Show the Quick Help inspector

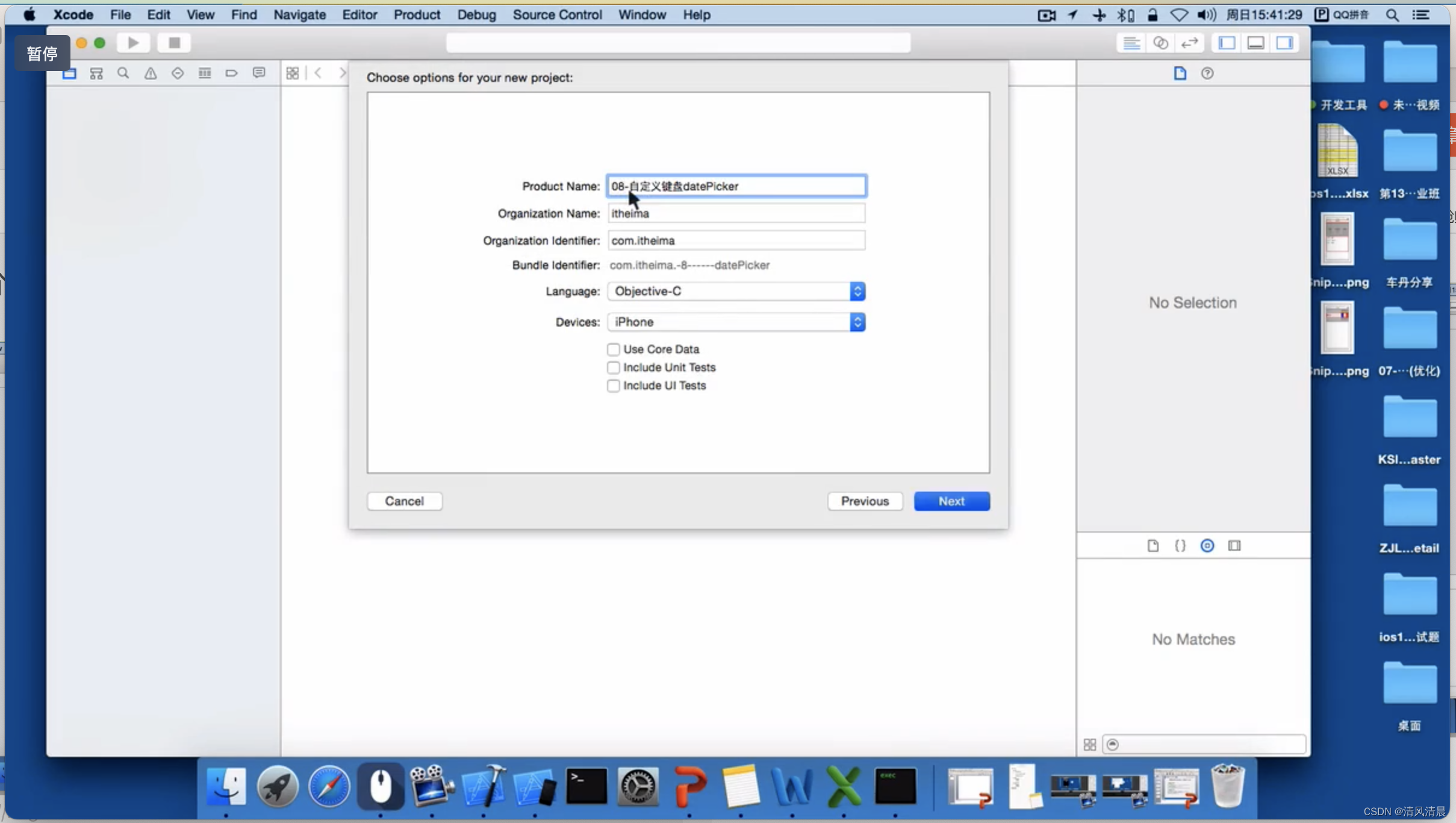(1207, 74)
